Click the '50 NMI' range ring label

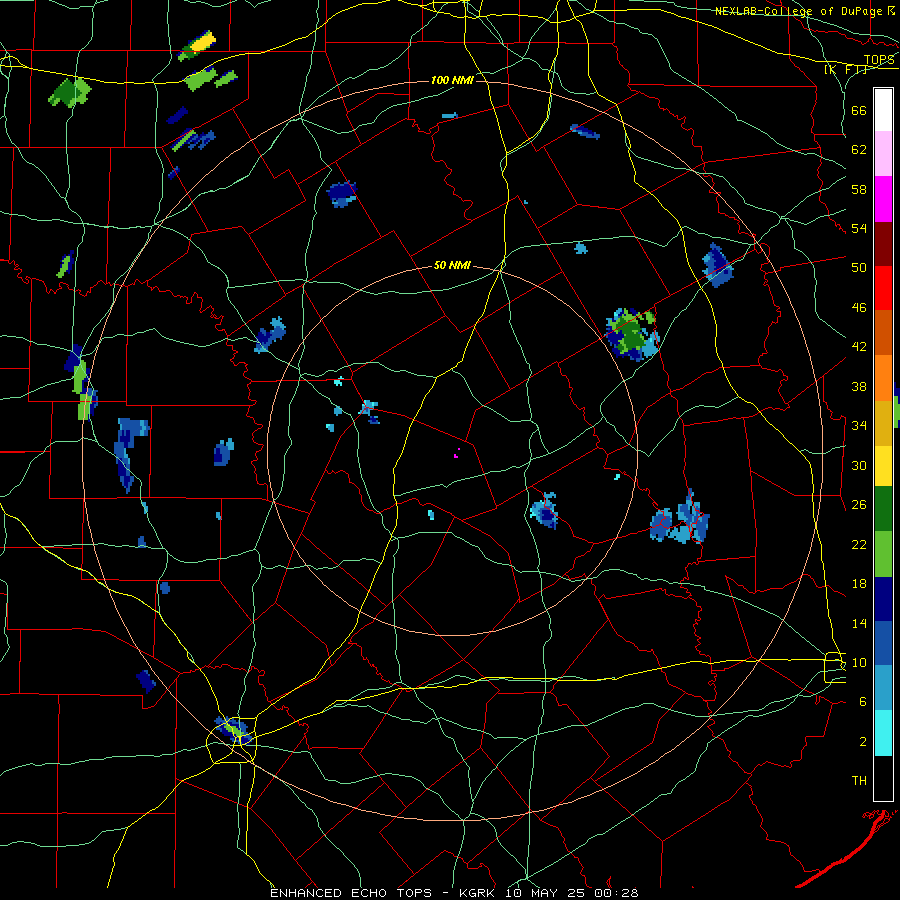(x=452, y=265)
